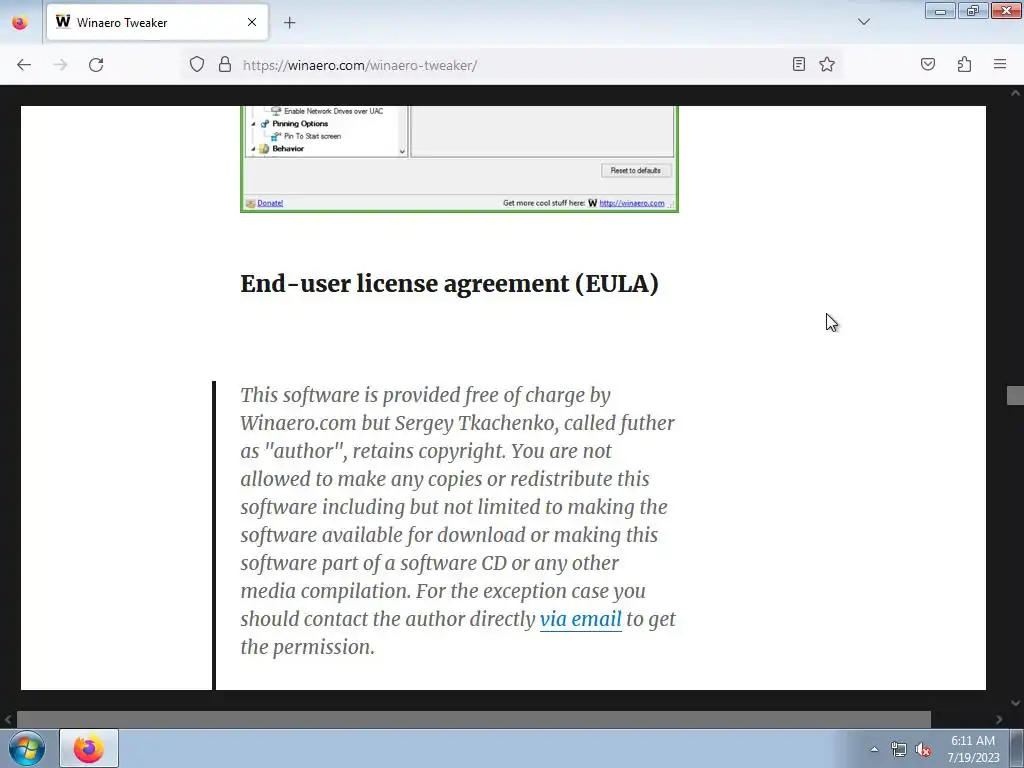1024x768 pixels.
Task: Open the Windows Start menu
Action: pyautogui.click(x=27, y=748)
